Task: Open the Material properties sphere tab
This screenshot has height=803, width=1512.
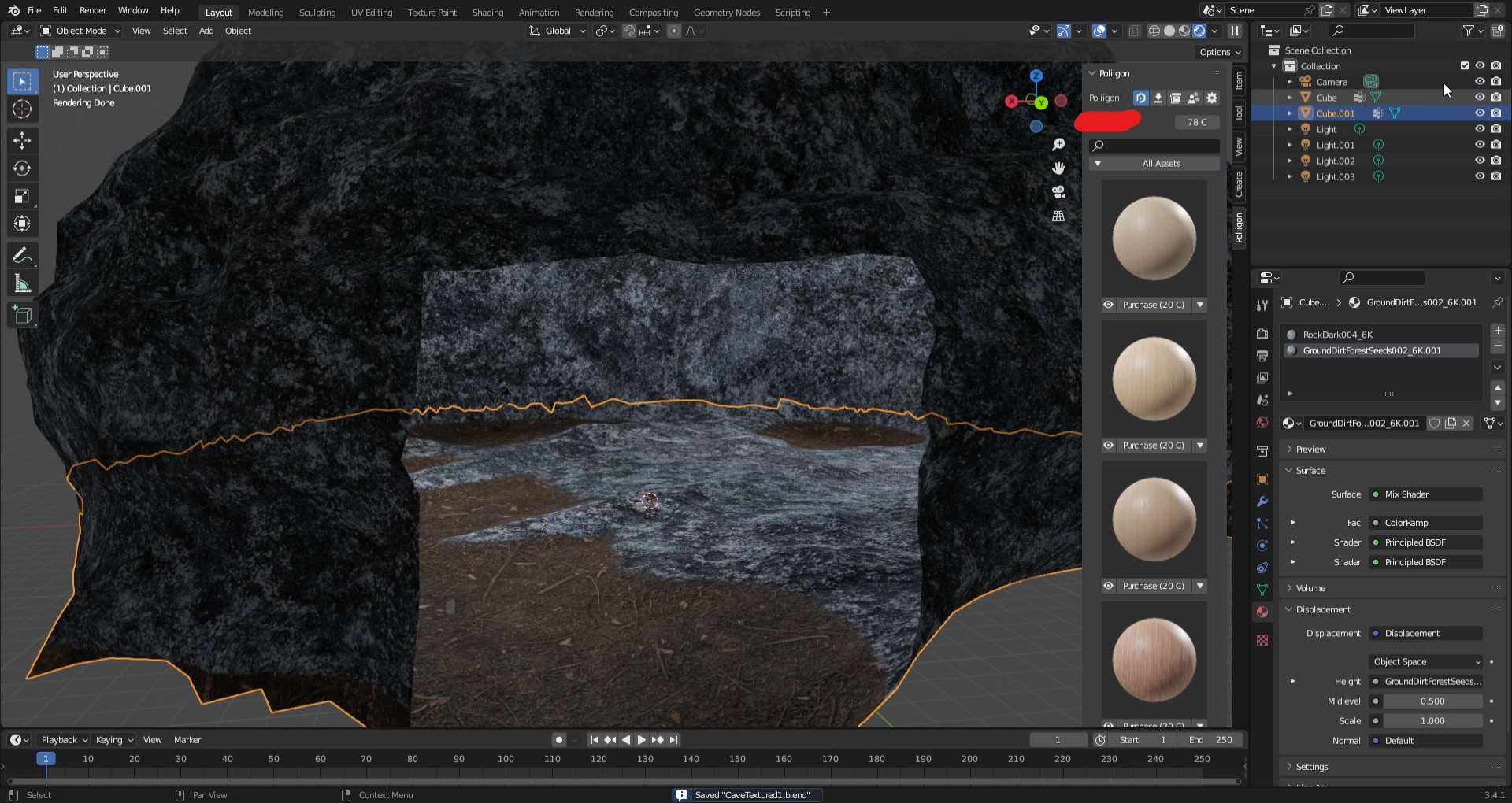Action: (x=1262, y=612)
